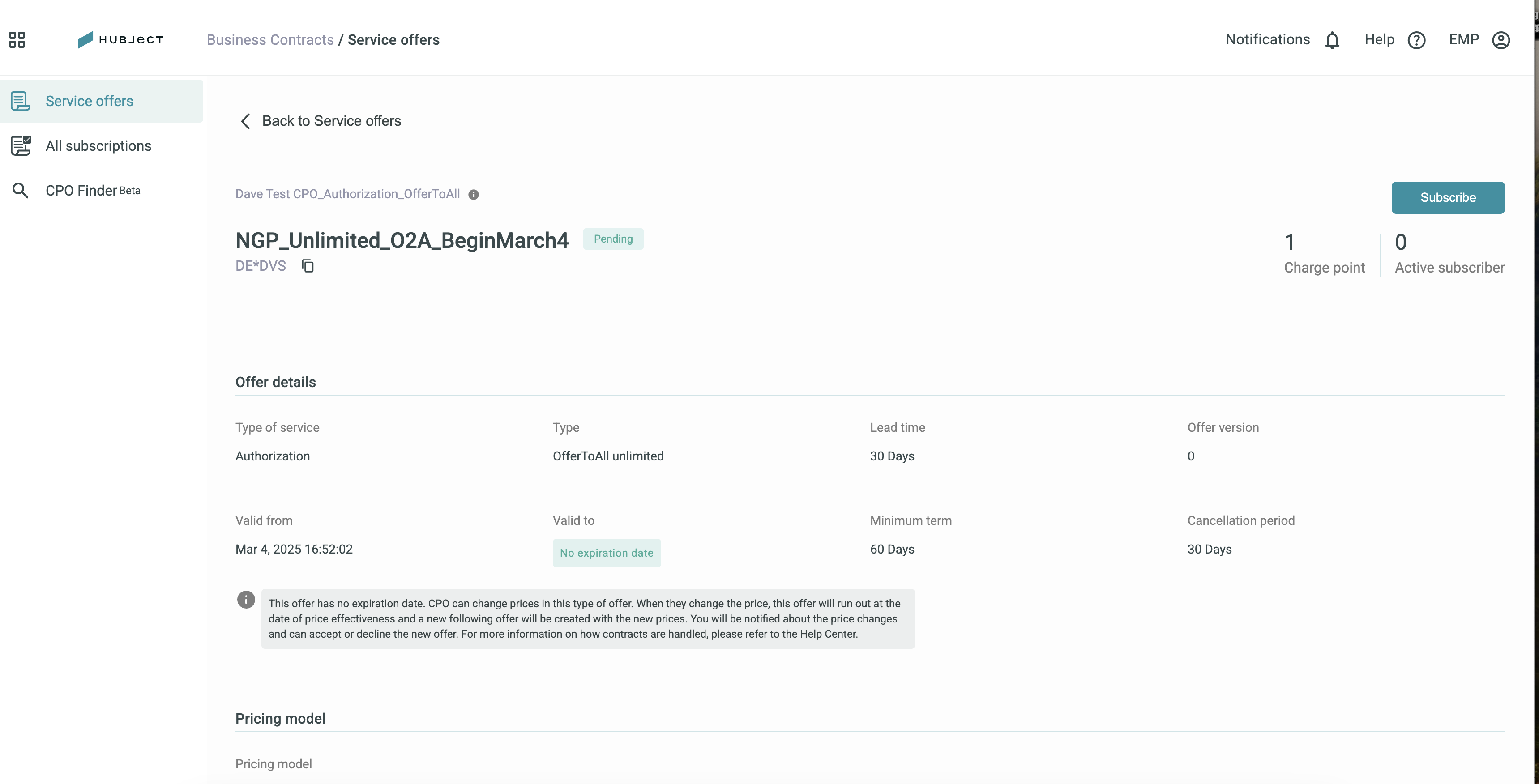Click Cancellation period 30 Days value
The height and width of the screenshot is (784, 1539).
point(1209,550)
